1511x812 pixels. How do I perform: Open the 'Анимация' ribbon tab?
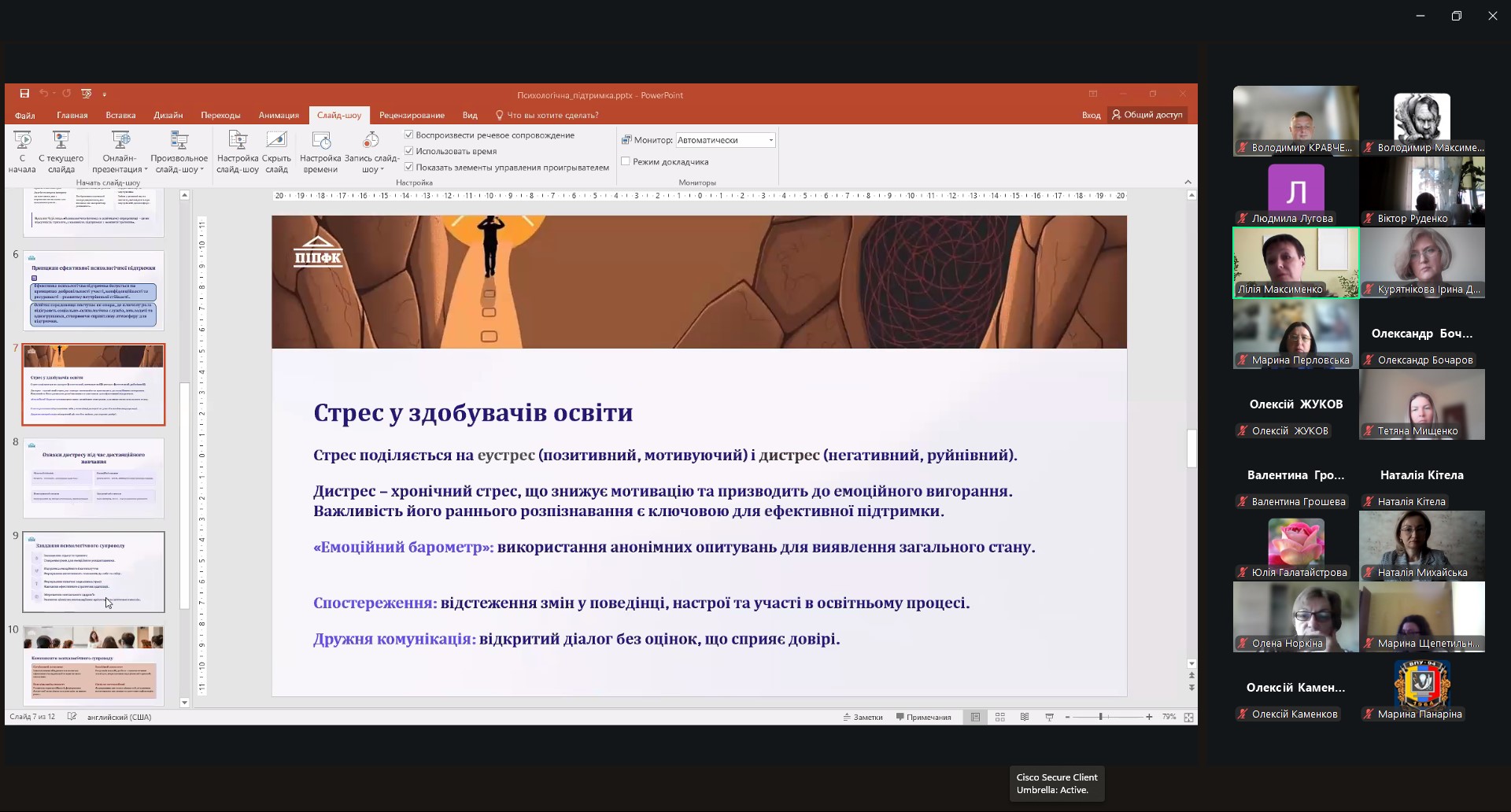[x=279, y=115]
